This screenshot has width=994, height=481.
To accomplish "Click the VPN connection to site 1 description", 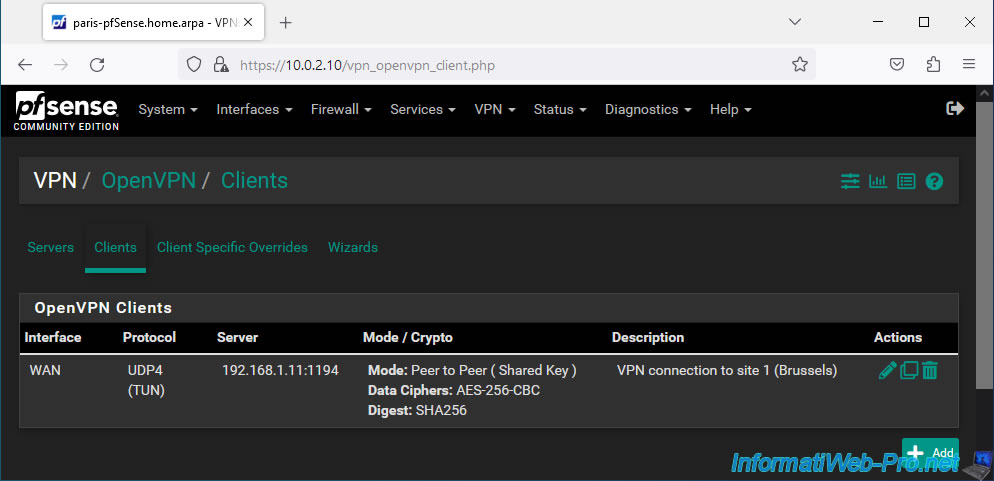I will [x=727, y=370].
